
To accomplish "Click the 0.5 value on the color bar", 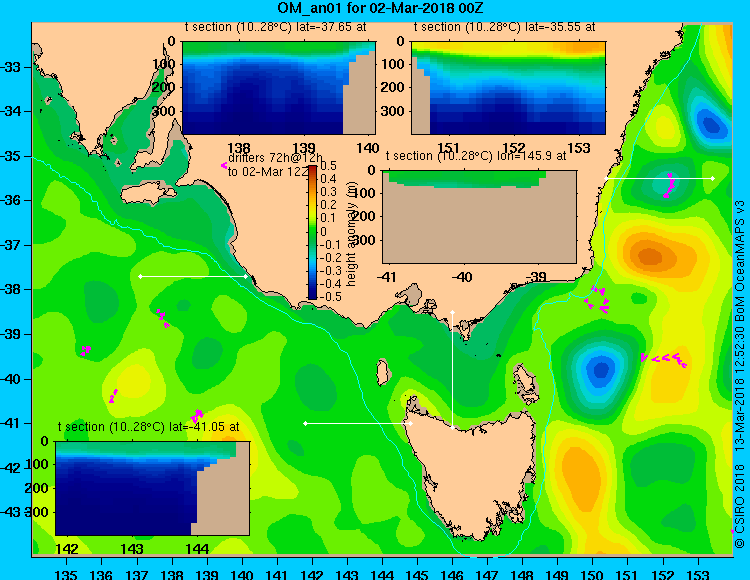I will pos(328,166).
